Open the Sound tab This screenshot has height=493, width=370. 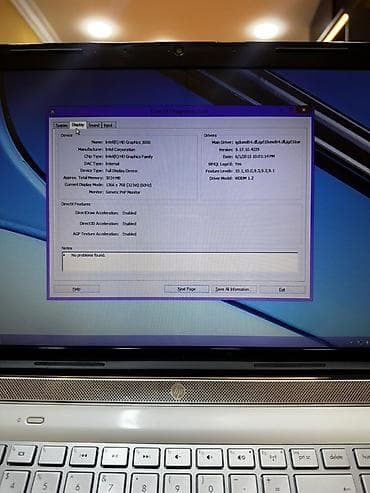[x=94, y=125]
